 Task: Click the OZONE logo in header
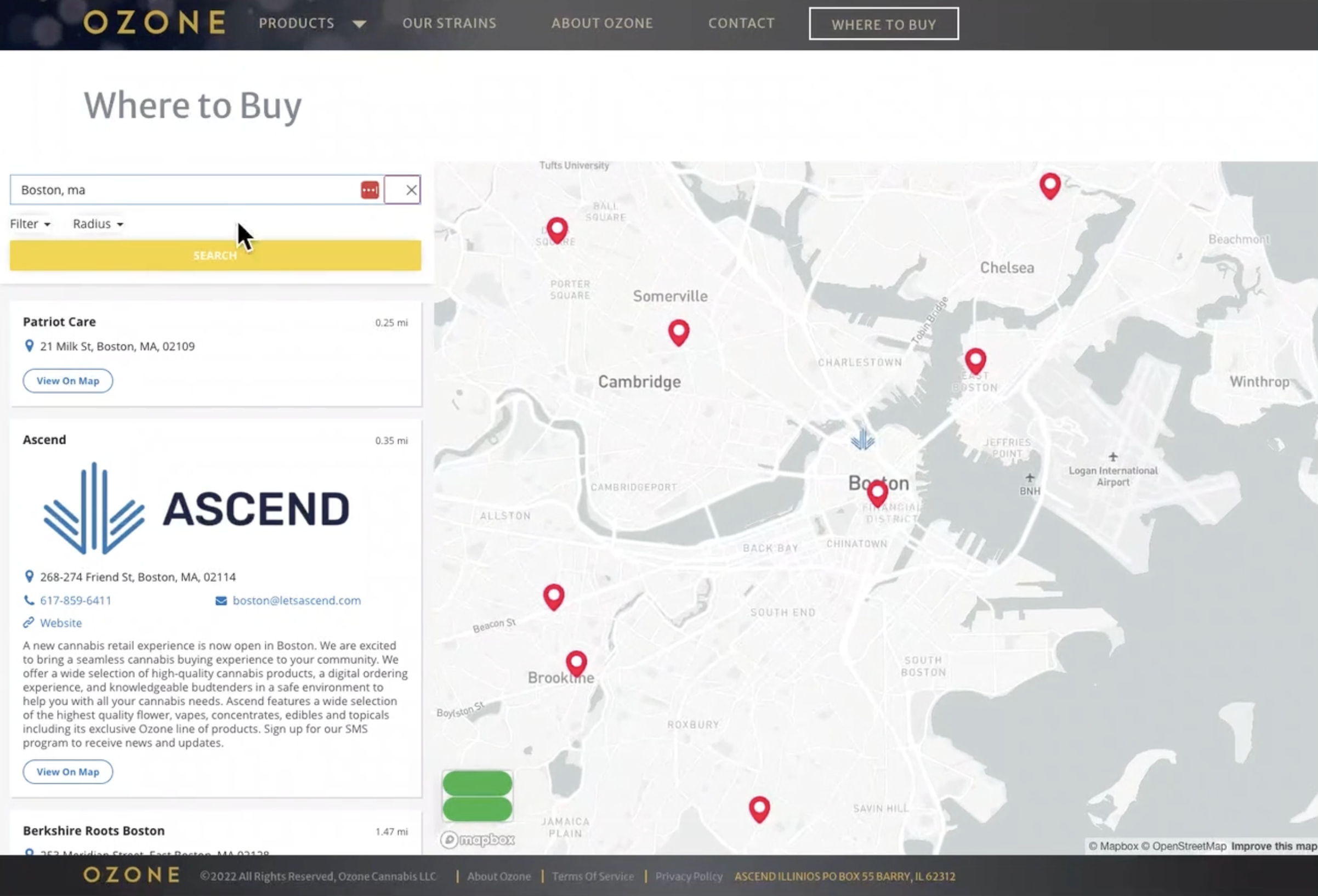[x=154, y=22]
